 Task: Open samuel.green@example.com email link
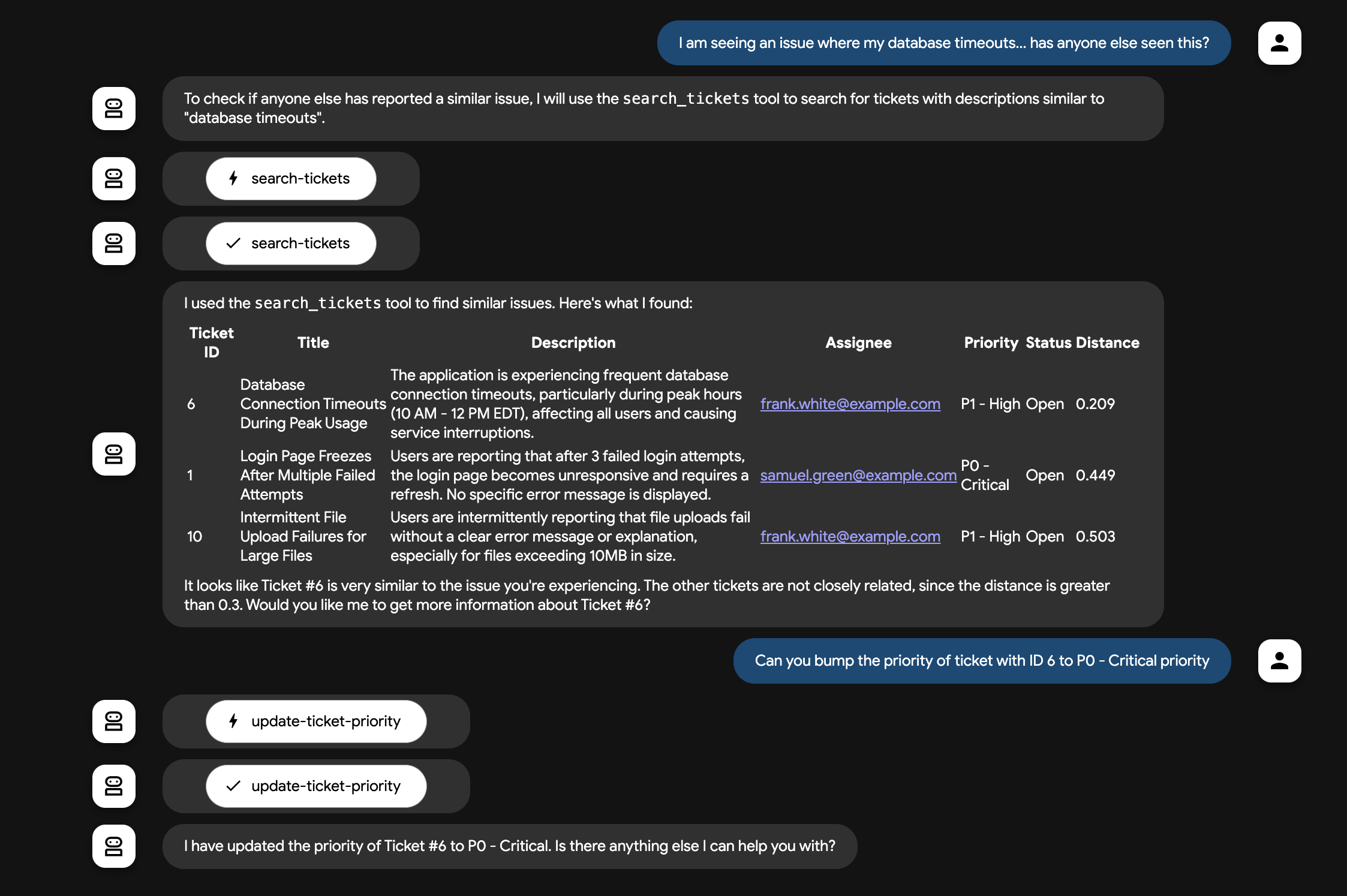858,476
